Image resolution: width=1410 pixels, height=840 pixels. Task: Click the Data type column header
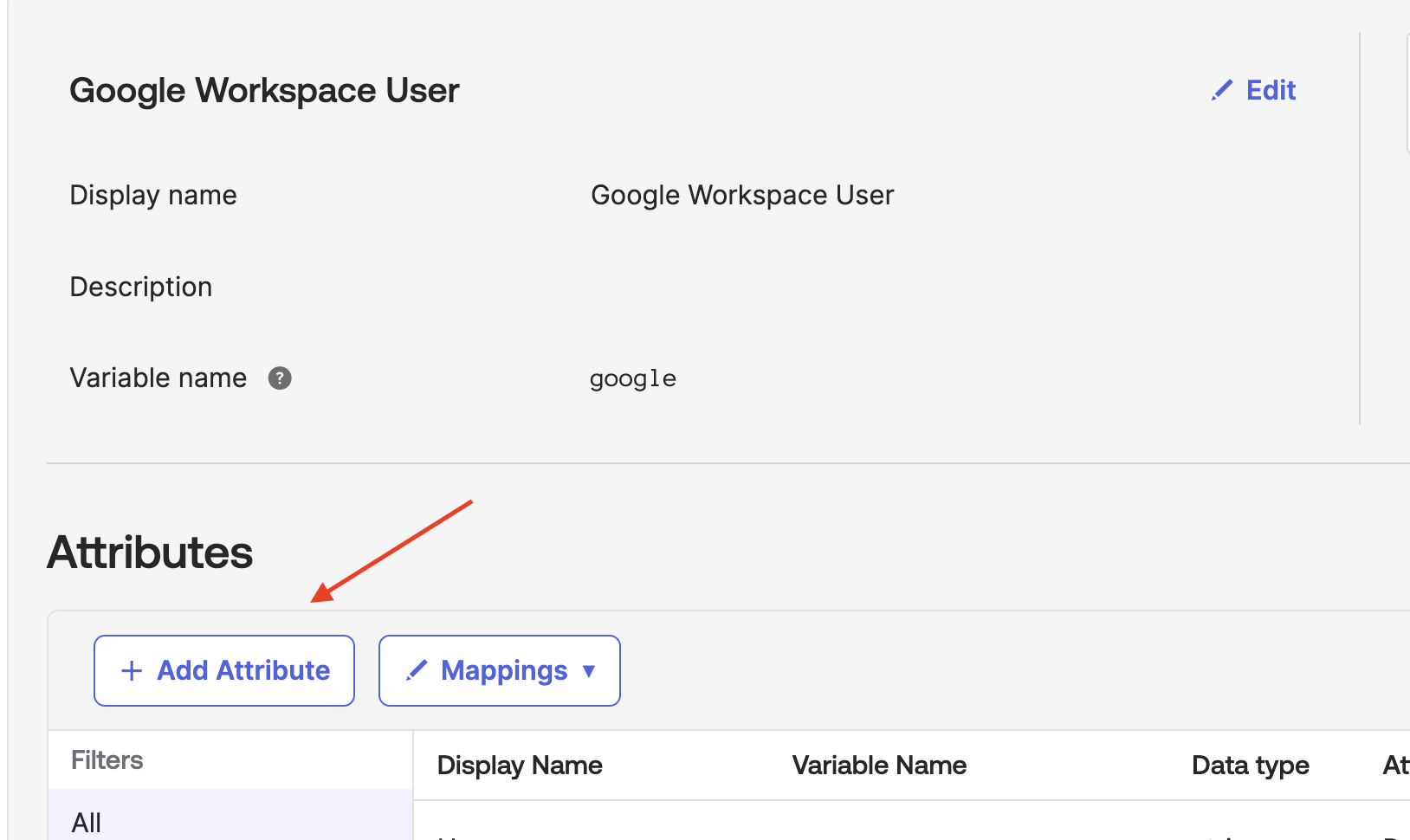point(1251,766)
